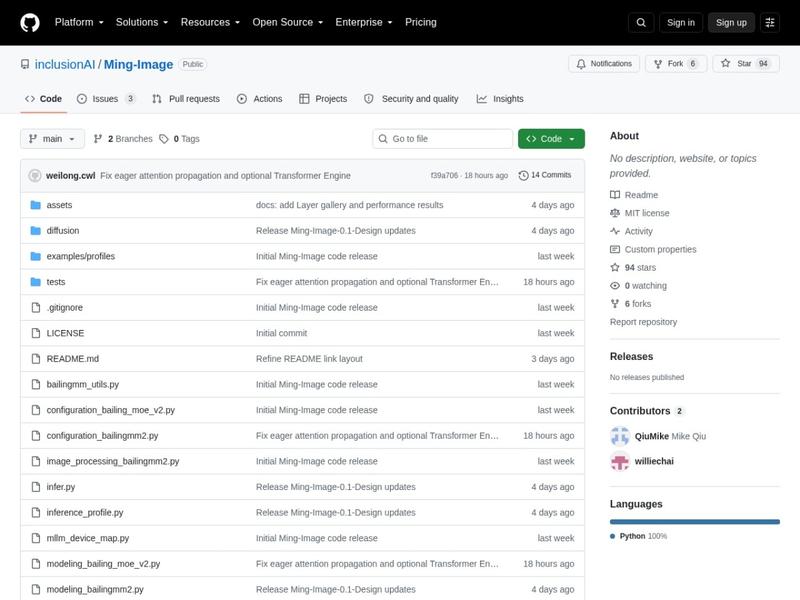Click the LICENSE file icon

pyautogui.click(x=36, y=333)
